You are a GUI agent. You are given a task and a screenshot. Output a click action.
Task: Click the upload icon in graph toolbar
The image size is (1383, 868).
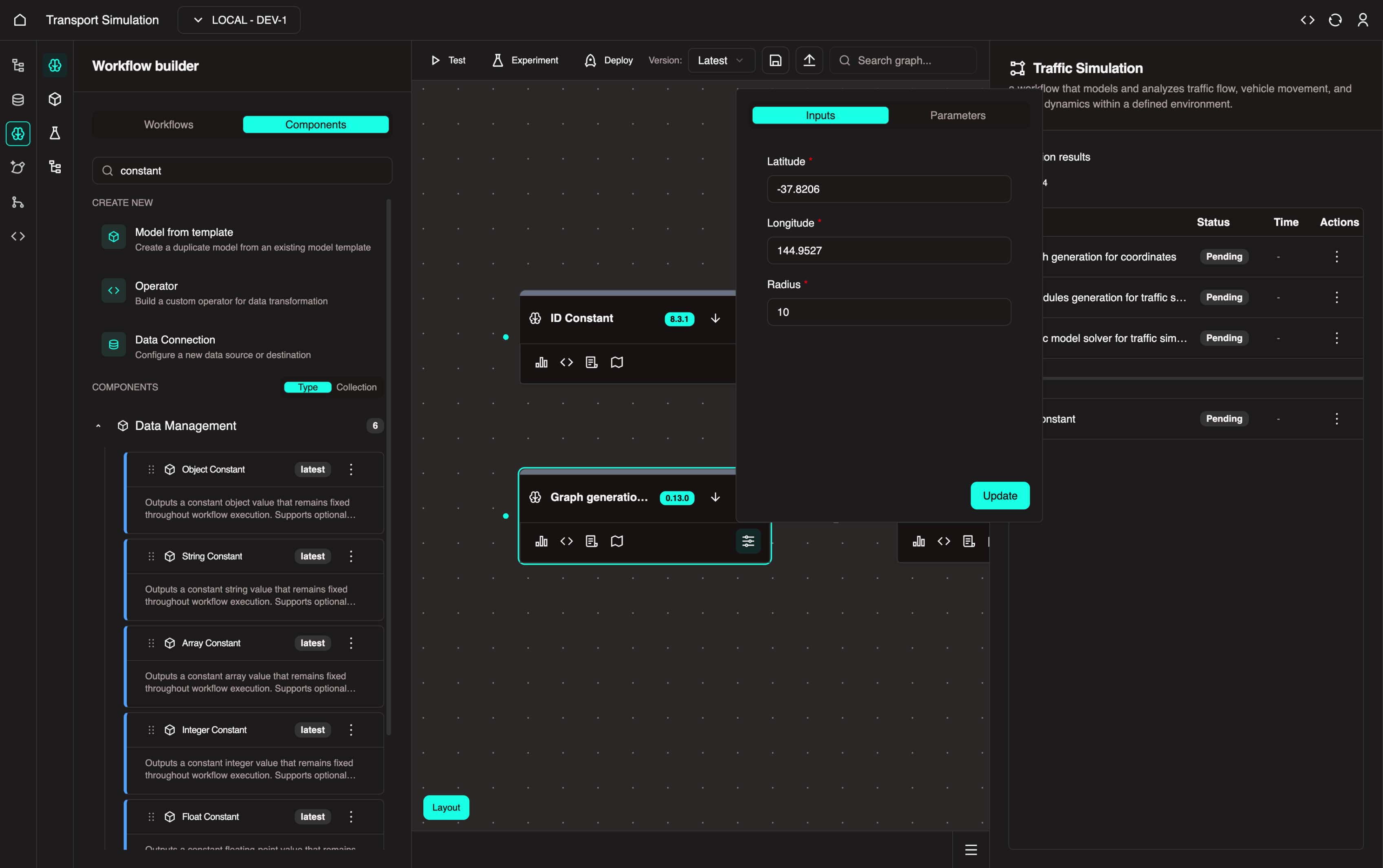tap(809, 60)
